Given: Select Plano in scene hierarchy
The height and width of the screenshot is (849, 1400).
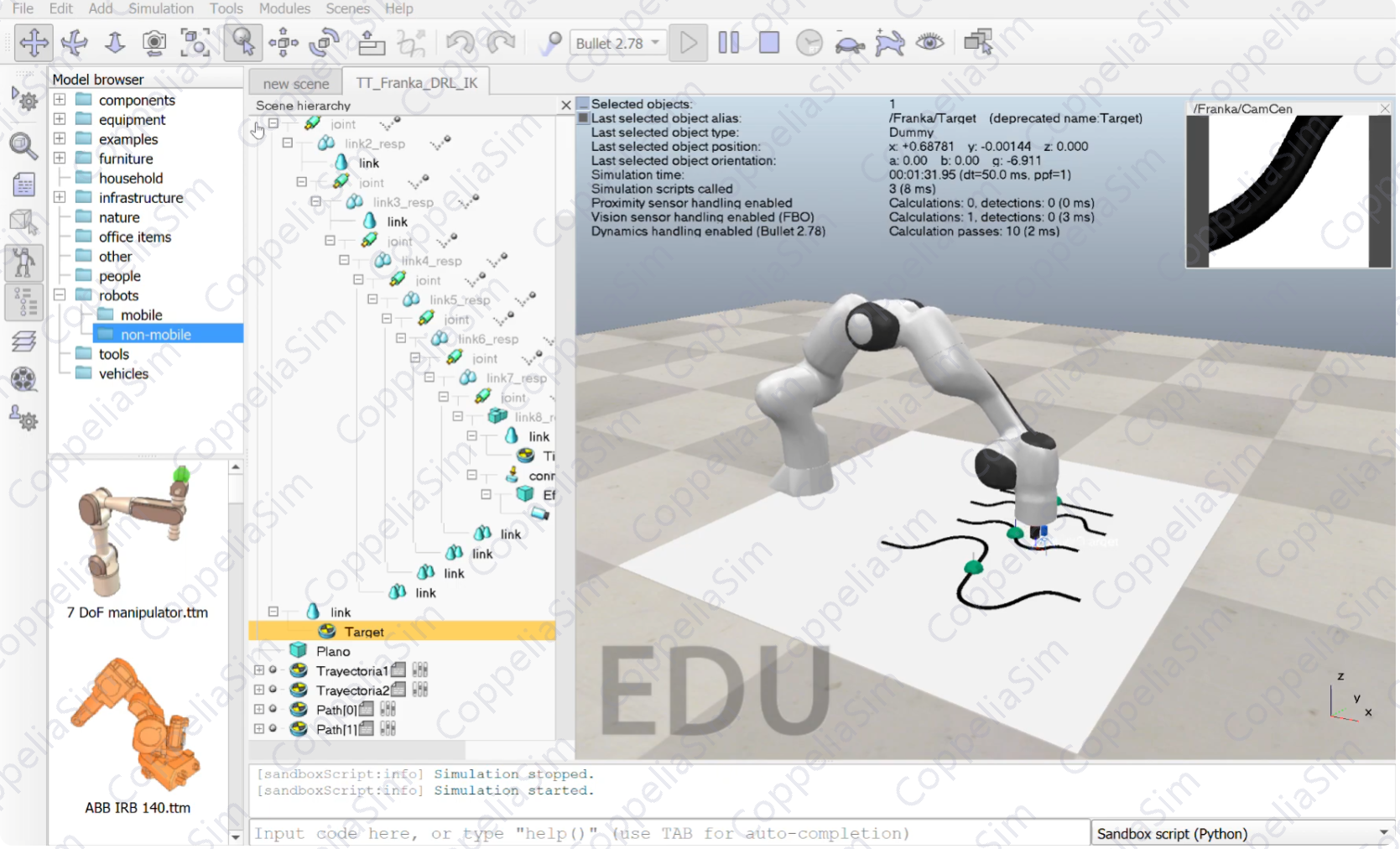Looking at the screenshot, I should [x=333, y=651].
